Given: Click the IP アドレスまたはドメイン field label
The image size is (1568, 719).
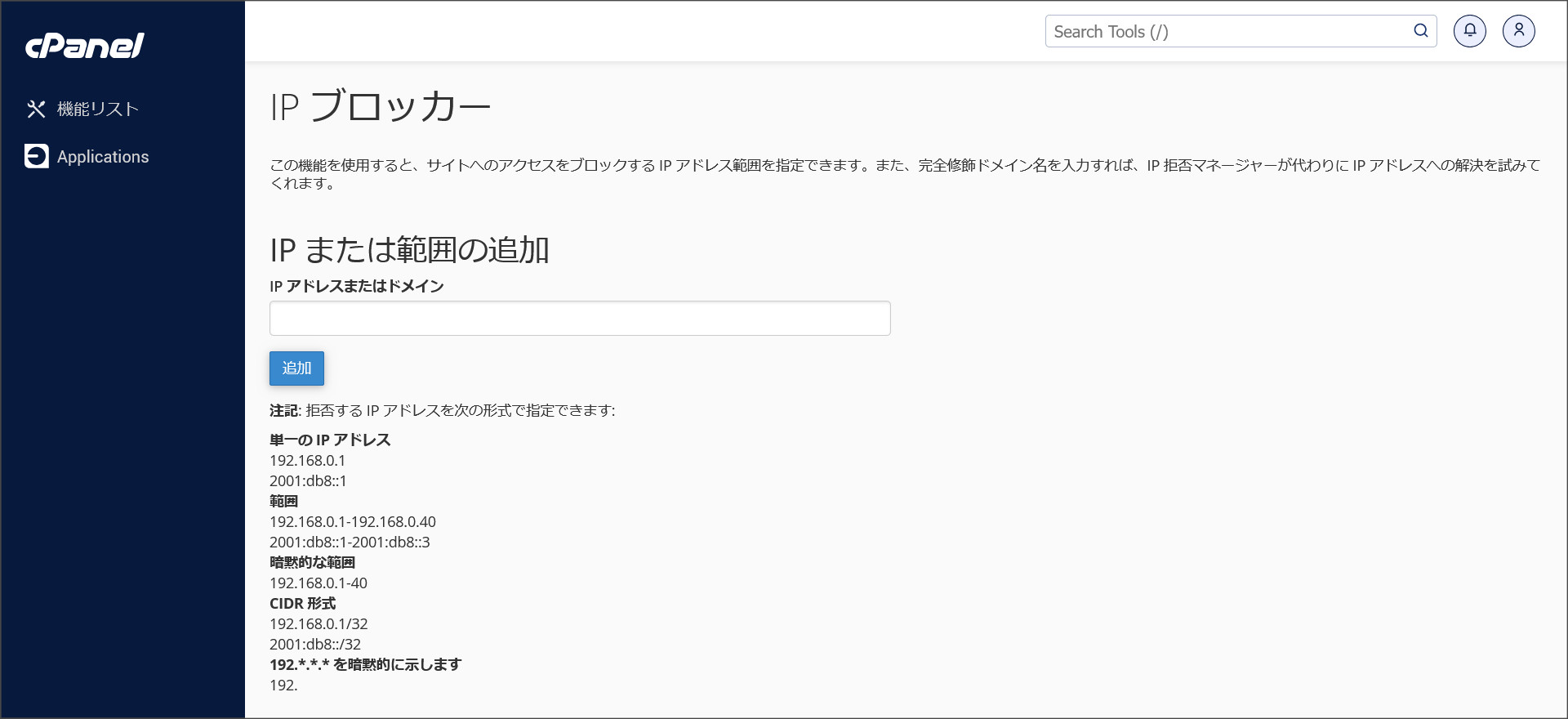Looking at the screenshot, I should pos(357,286).
